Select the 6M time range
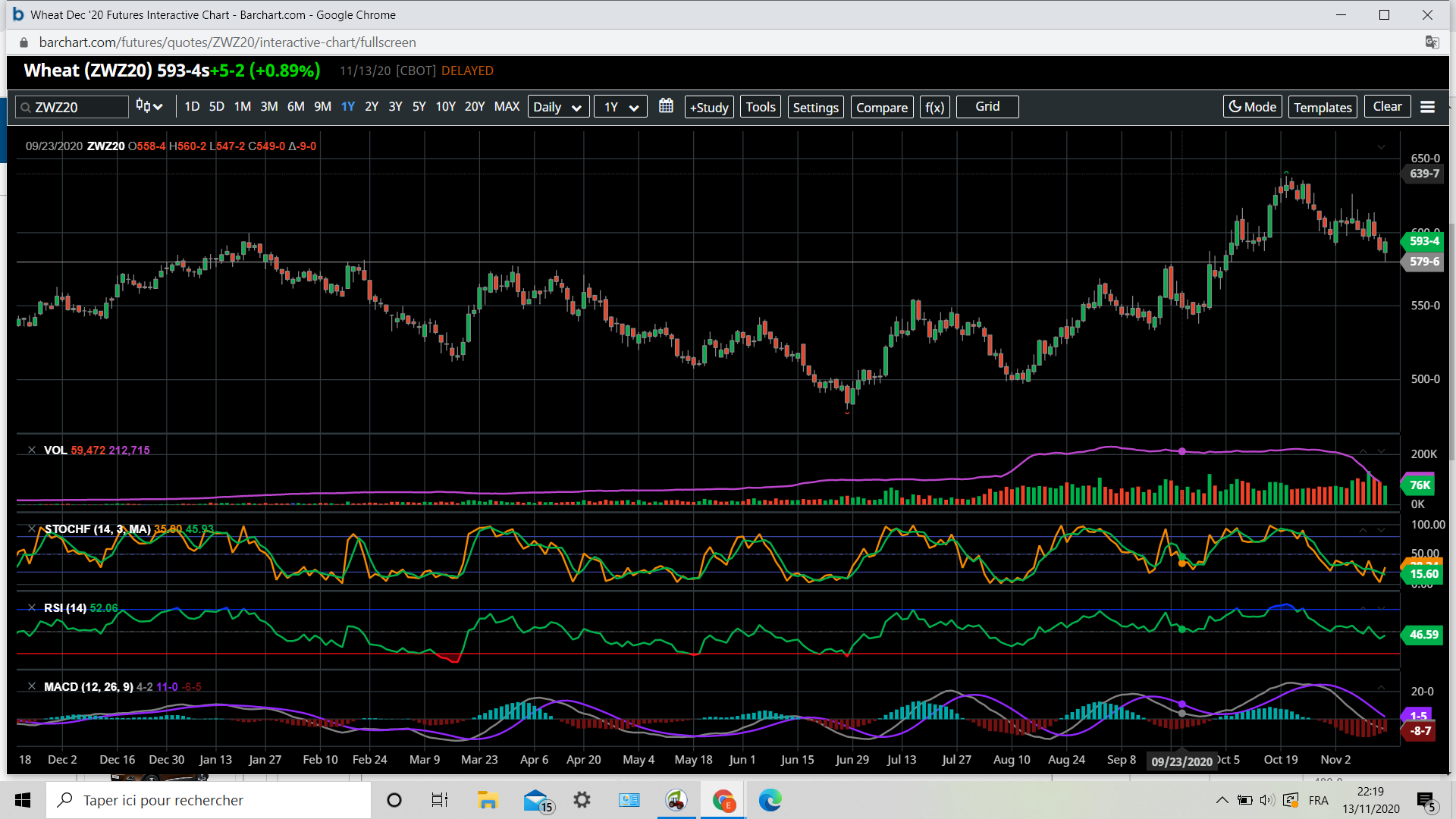The image size is (1456, 819). (x=296, y=107)
